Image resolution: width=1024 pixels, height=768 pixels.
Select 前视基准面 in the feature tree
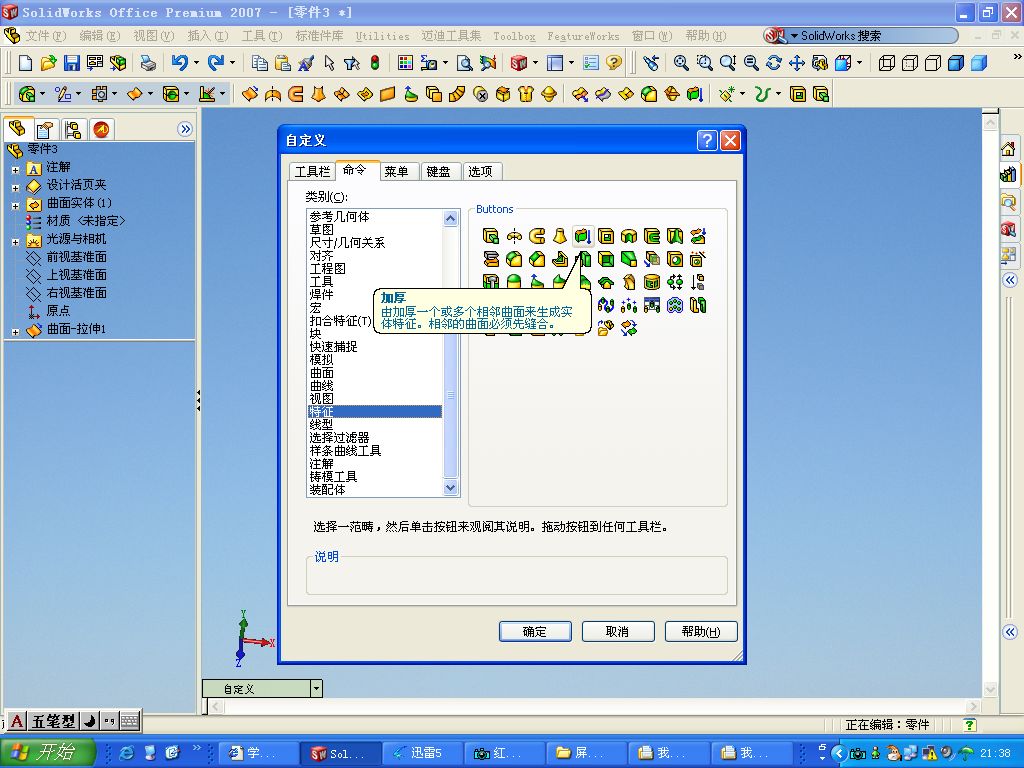coord(76,257)
